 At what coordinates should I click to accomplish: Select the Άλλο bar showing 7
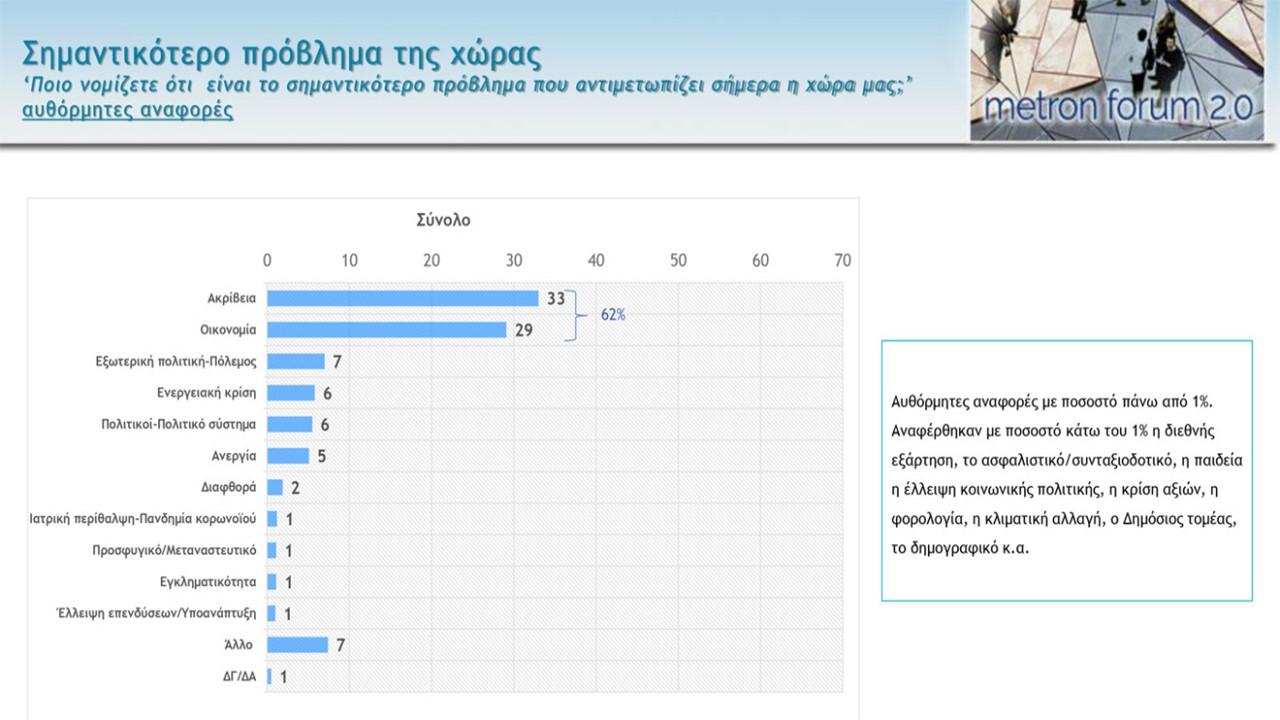coord(297,645)
